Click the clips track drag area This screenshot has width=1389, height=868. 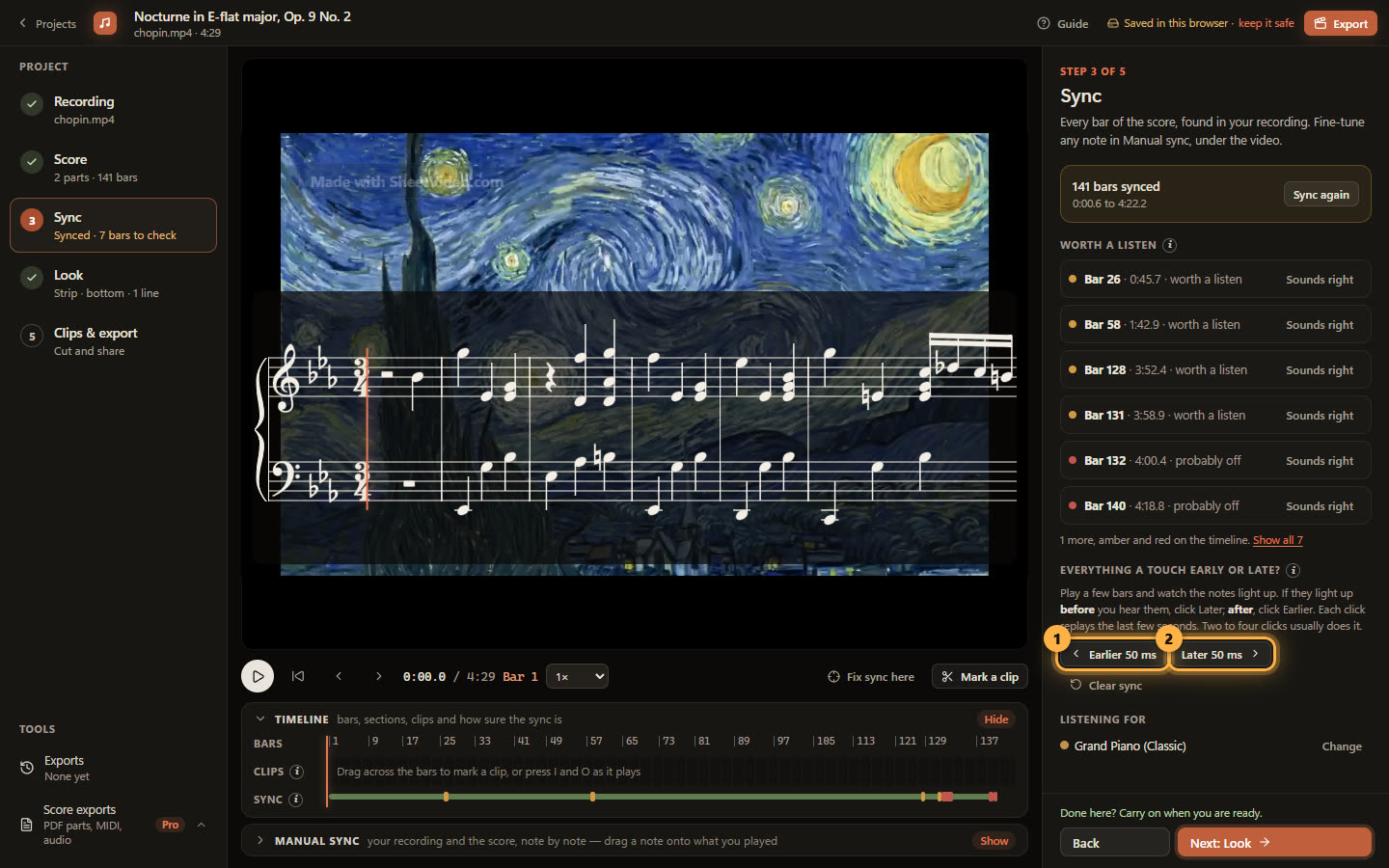(x=671, y=772)
